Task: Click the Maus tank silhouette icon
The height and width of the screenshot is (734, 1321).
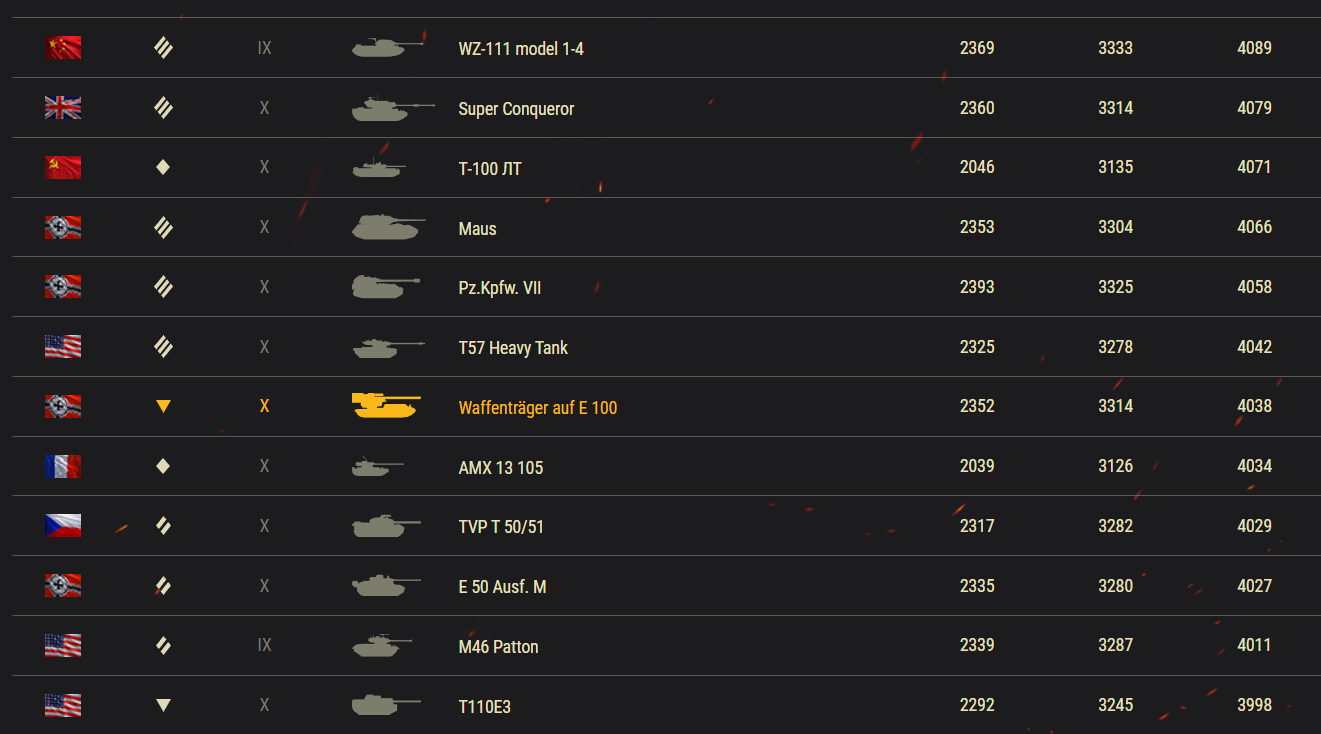Action: point(388,227)
